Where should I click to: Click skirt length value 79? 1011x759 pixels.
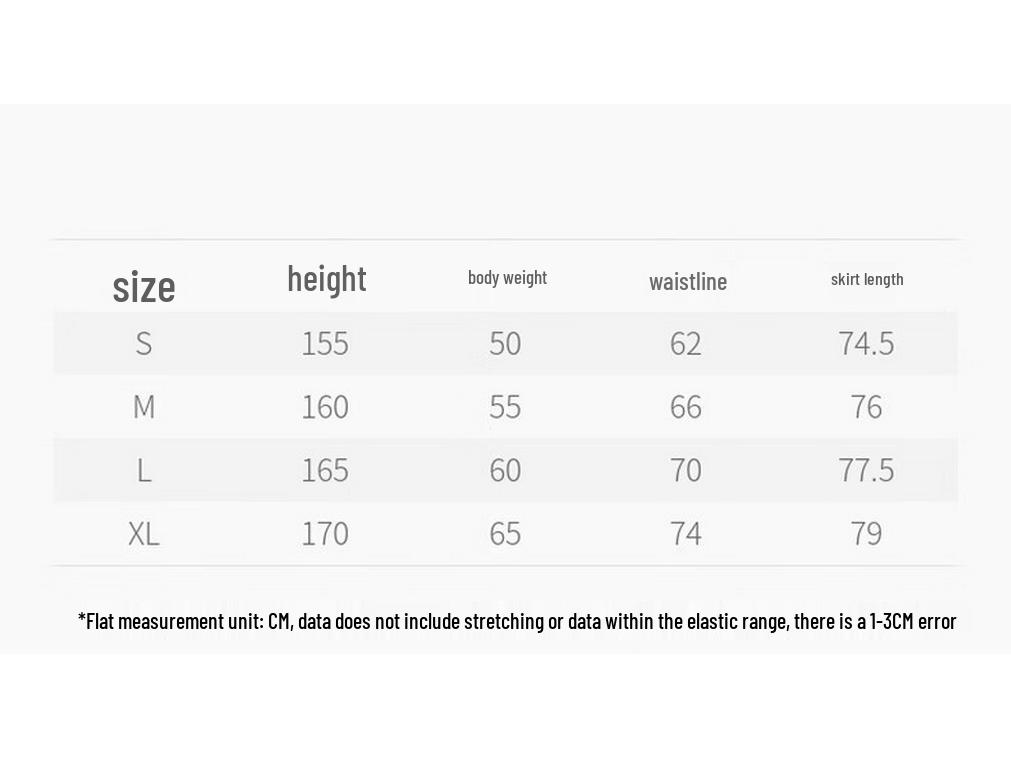[866, 533]
